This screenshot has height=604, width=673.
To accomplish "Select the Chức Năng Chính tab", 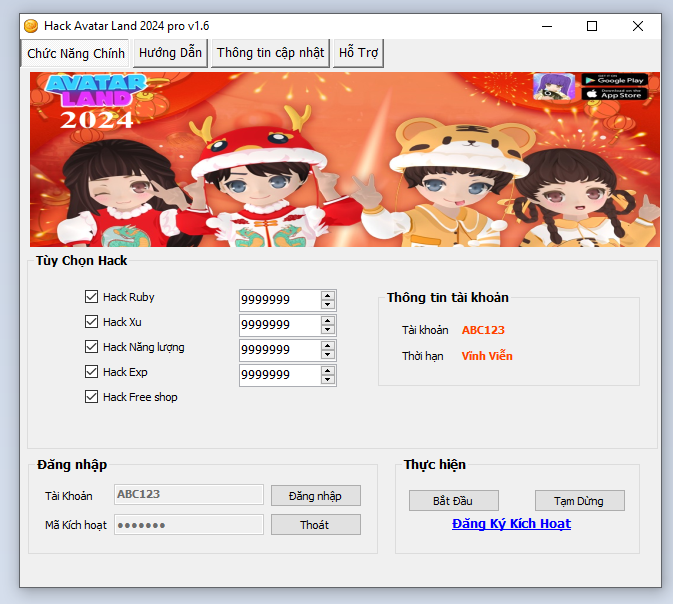I will [x=76, y=53].
